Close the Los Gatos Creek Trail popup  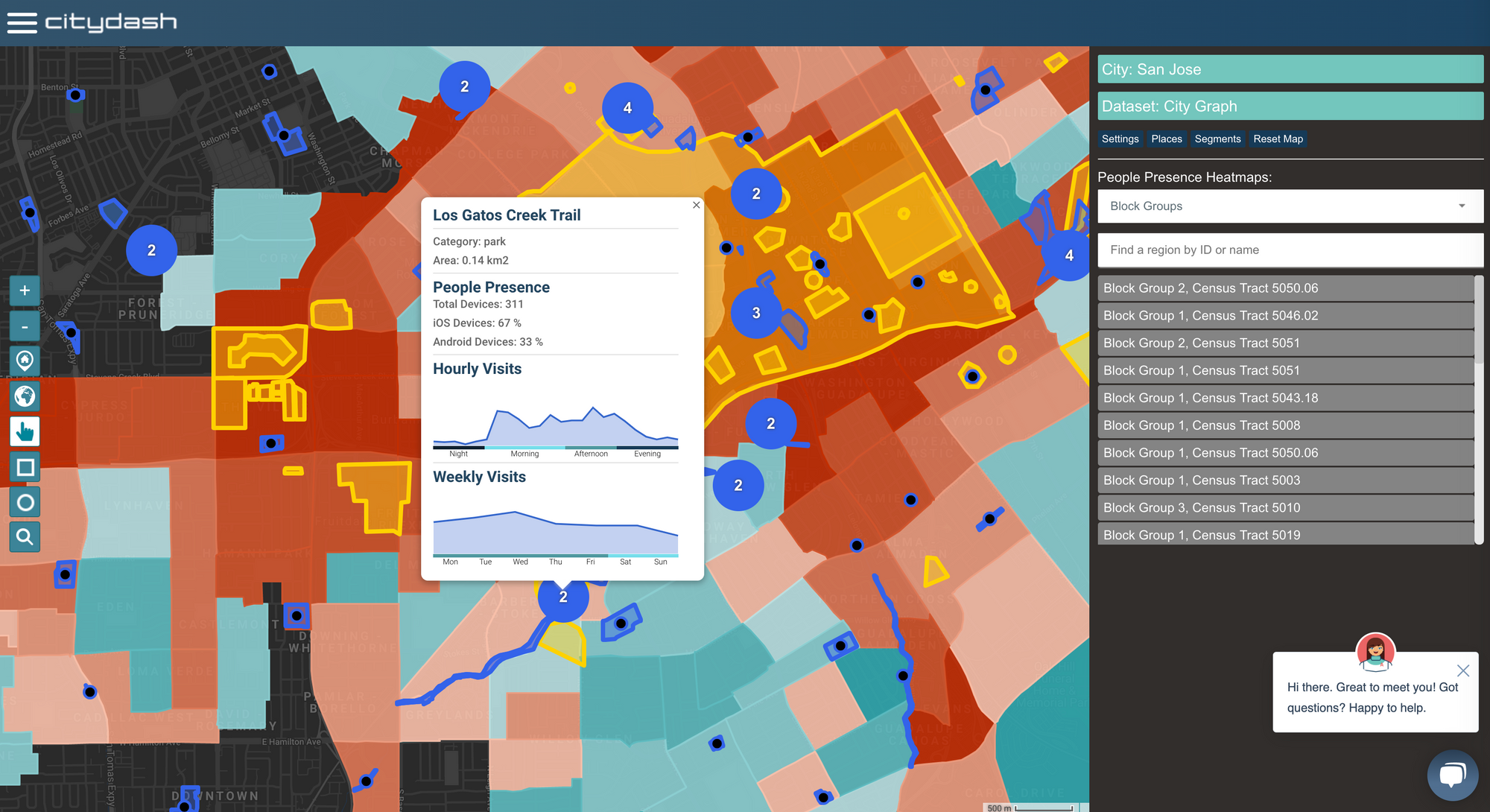pyautogui.click(x=696, y=205)
